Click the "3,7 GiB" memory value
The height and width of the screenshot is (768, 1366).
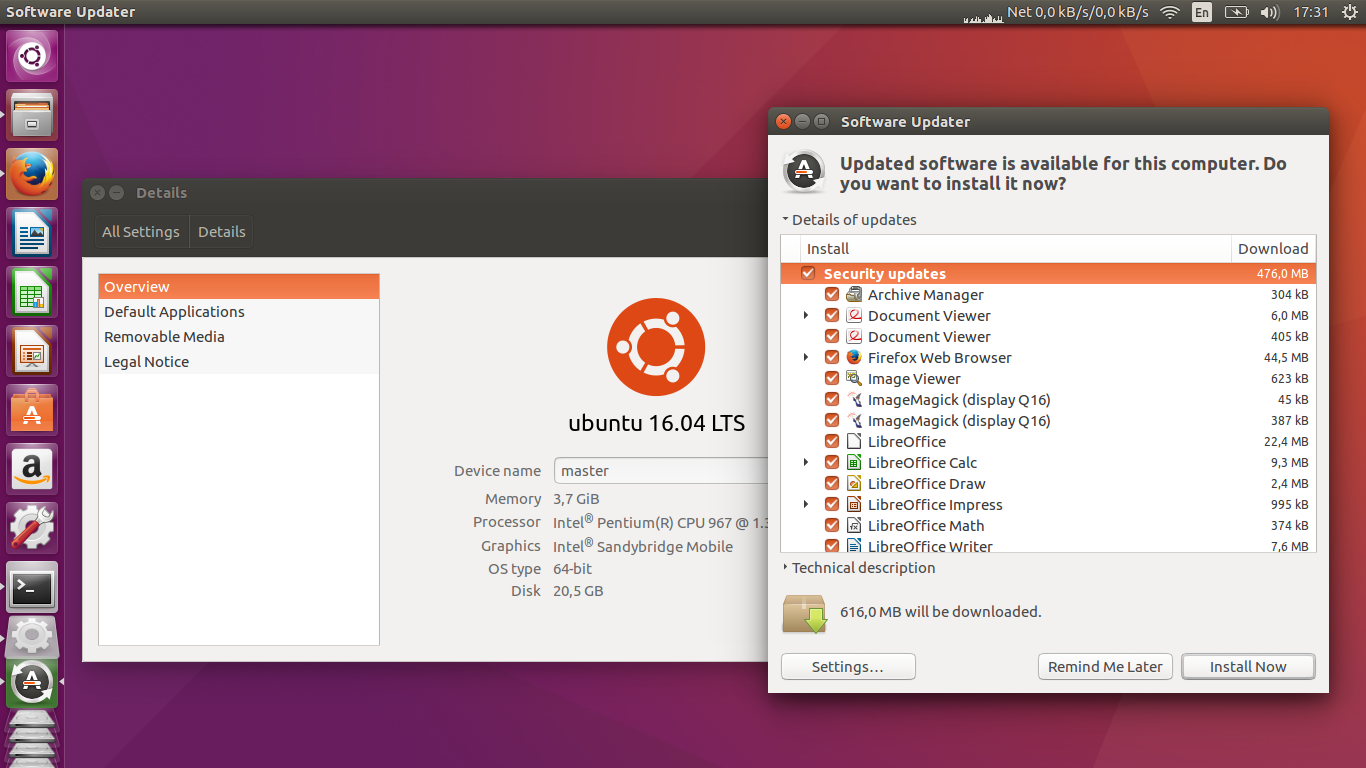(x=576, y=499)
